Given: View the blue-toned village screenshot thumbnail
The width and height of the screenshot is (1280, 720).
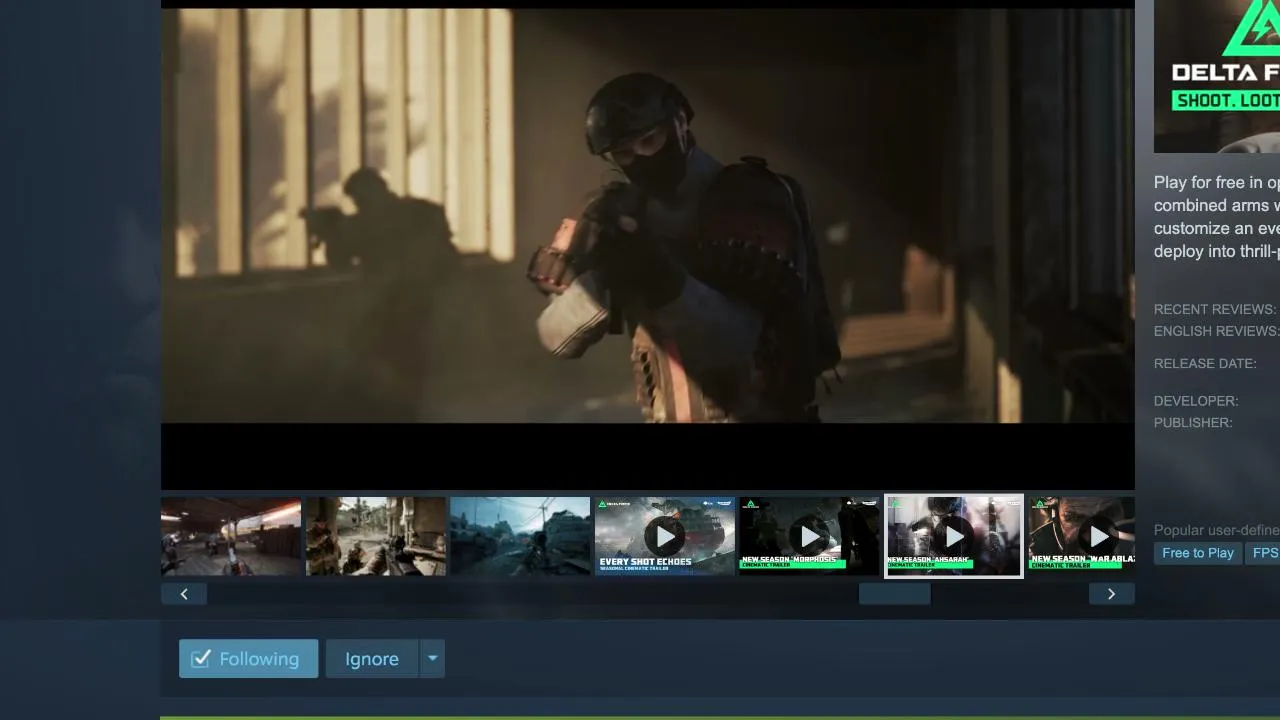Looking at the screenshot, I should click(x=520, y=536).
